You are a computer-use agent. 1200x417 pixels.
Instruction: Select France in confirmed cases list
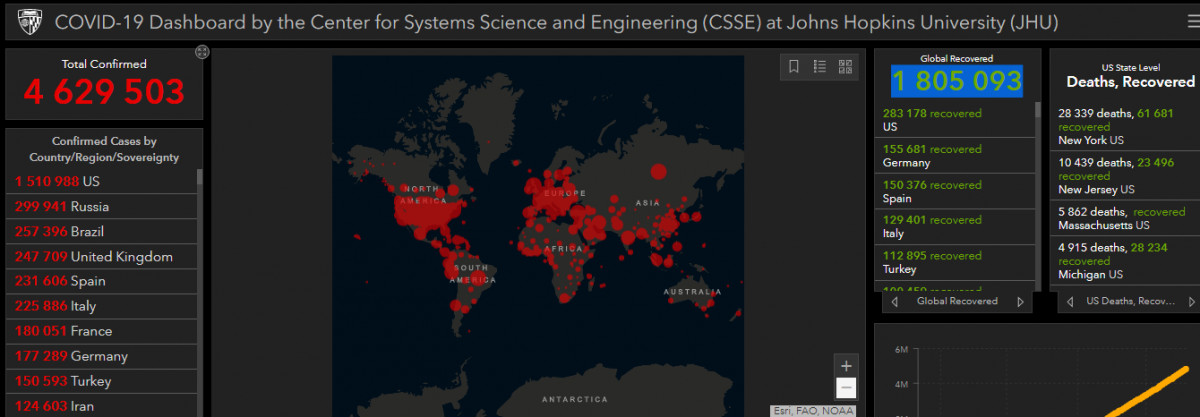[x=102, y=331]
